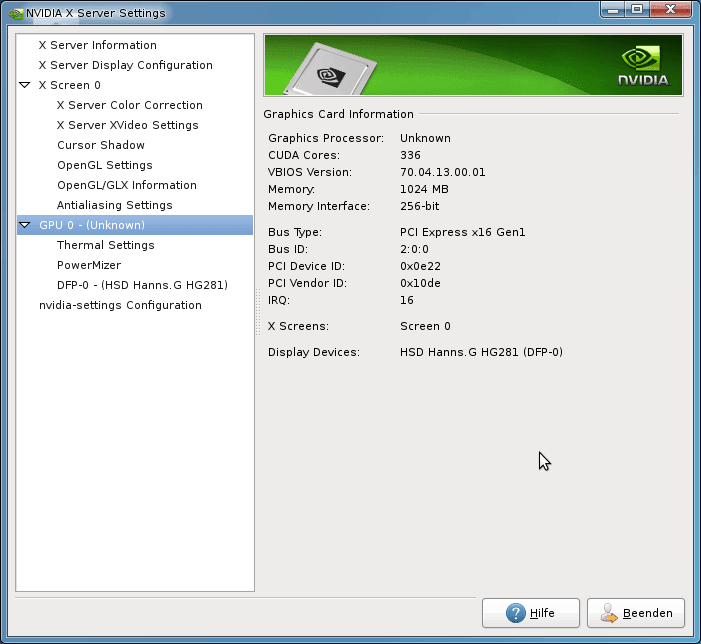Click the Memory value 1024 MB
Screen dimensions: 701x644
click(424, 189)
